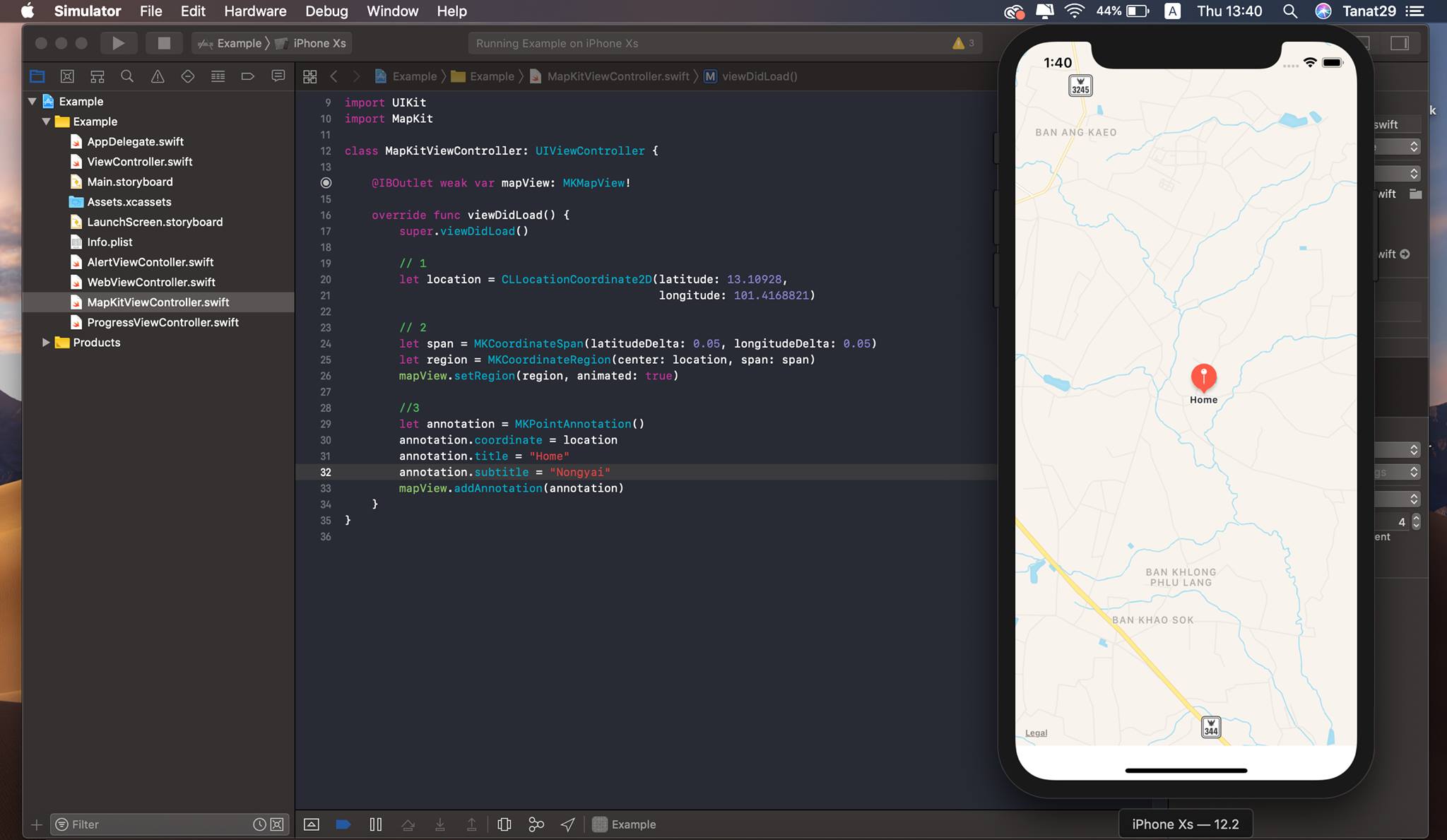The image size is (1447, 840).
Task: Open the Test navigator diamond icon
Action: point(188,76)
